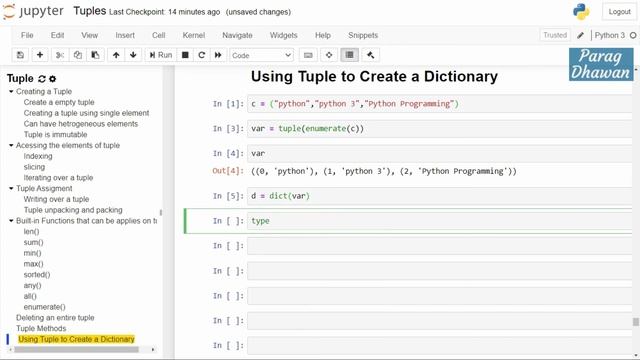Click the cell with var = tuple(enumerate(c))

pyautogui.click(x=439, y=129)
